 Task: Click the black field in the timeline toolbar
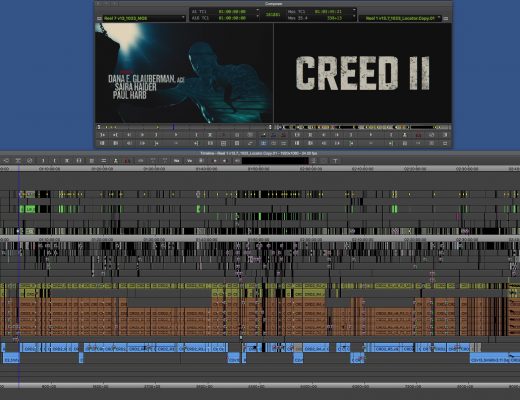(x=275, y=161)
